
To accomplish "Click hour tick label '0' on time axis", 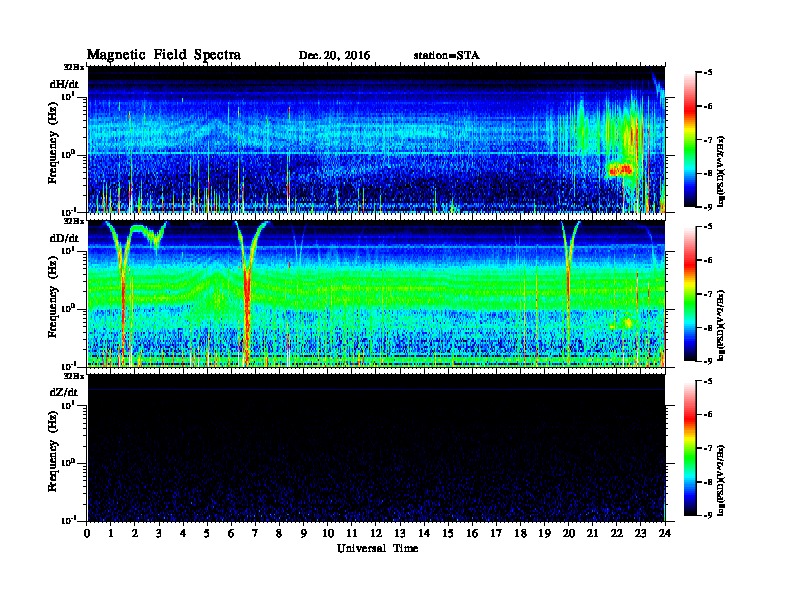I will point(87,534).
